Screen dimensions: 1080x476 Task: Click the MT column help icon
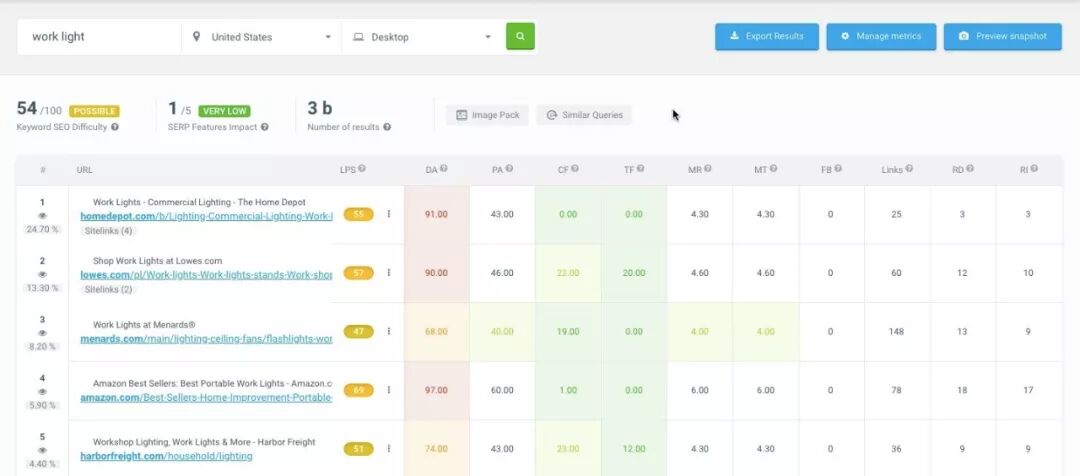coord(773,169)
